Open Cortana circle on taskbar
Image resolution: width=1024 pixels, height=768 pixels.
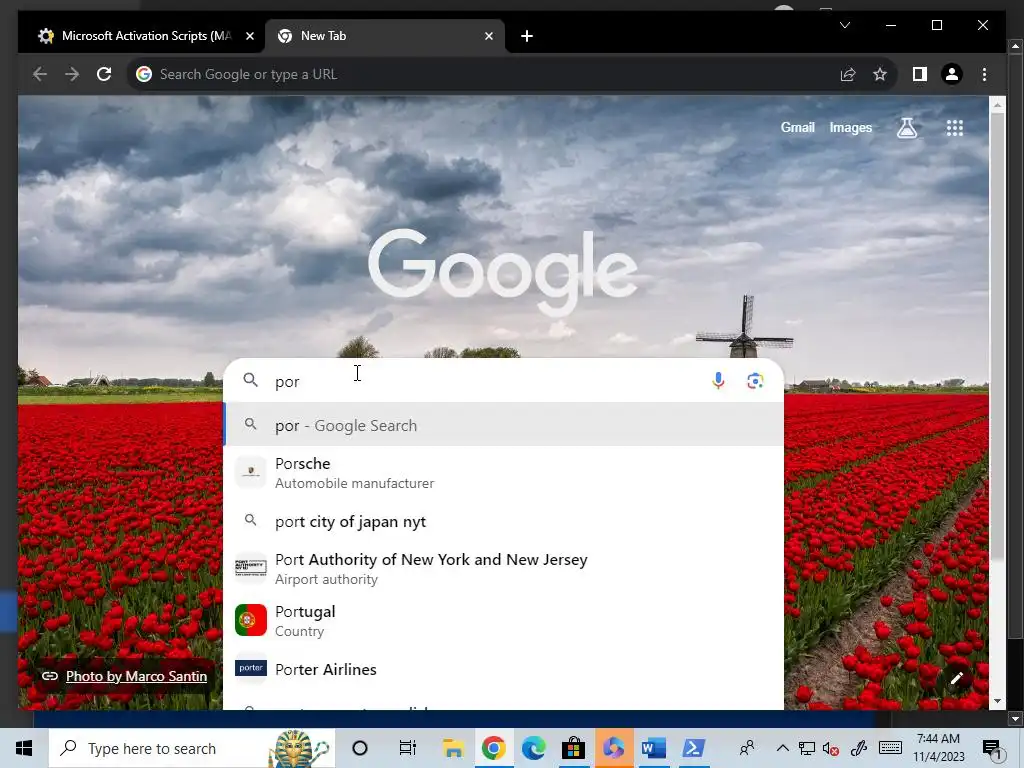(x=360, y=748)
